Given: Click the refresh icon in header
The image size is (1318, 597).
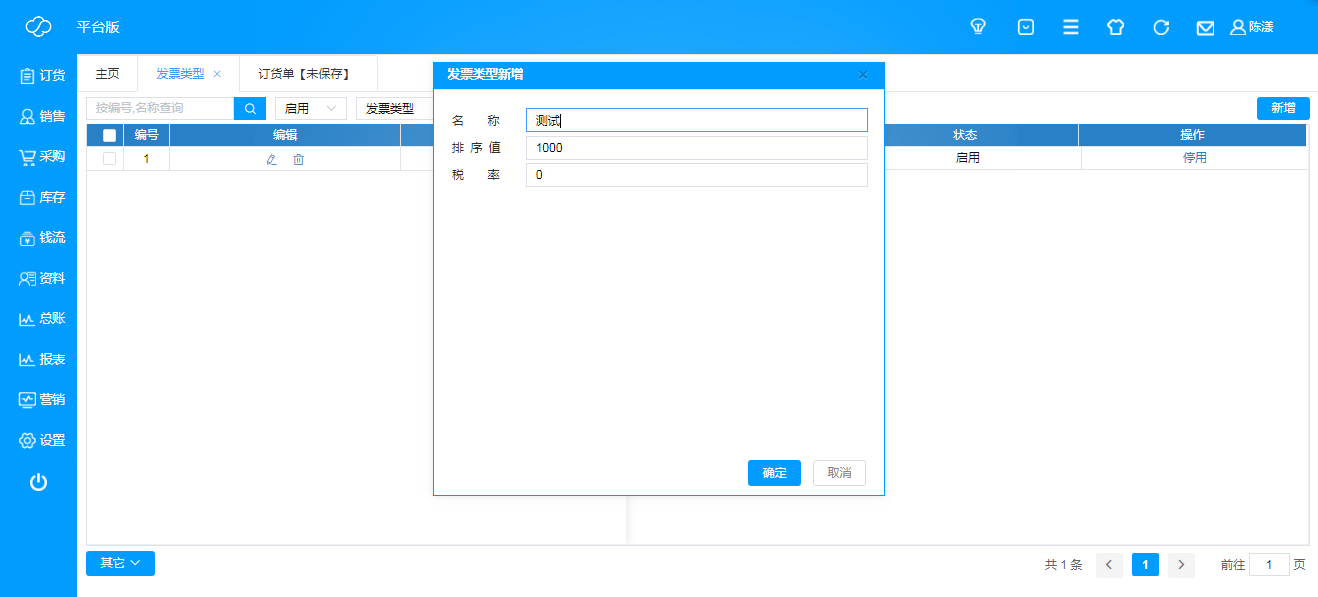Looking at the screenshot, I should click(x=1161, y=27).
